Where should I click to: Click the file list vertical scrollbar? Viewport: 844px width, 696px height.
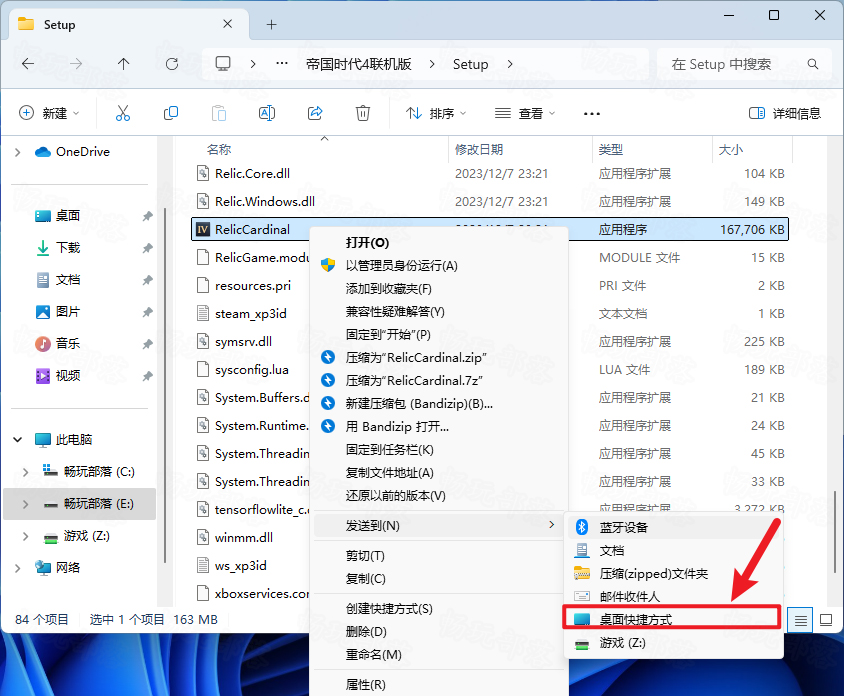834,532
